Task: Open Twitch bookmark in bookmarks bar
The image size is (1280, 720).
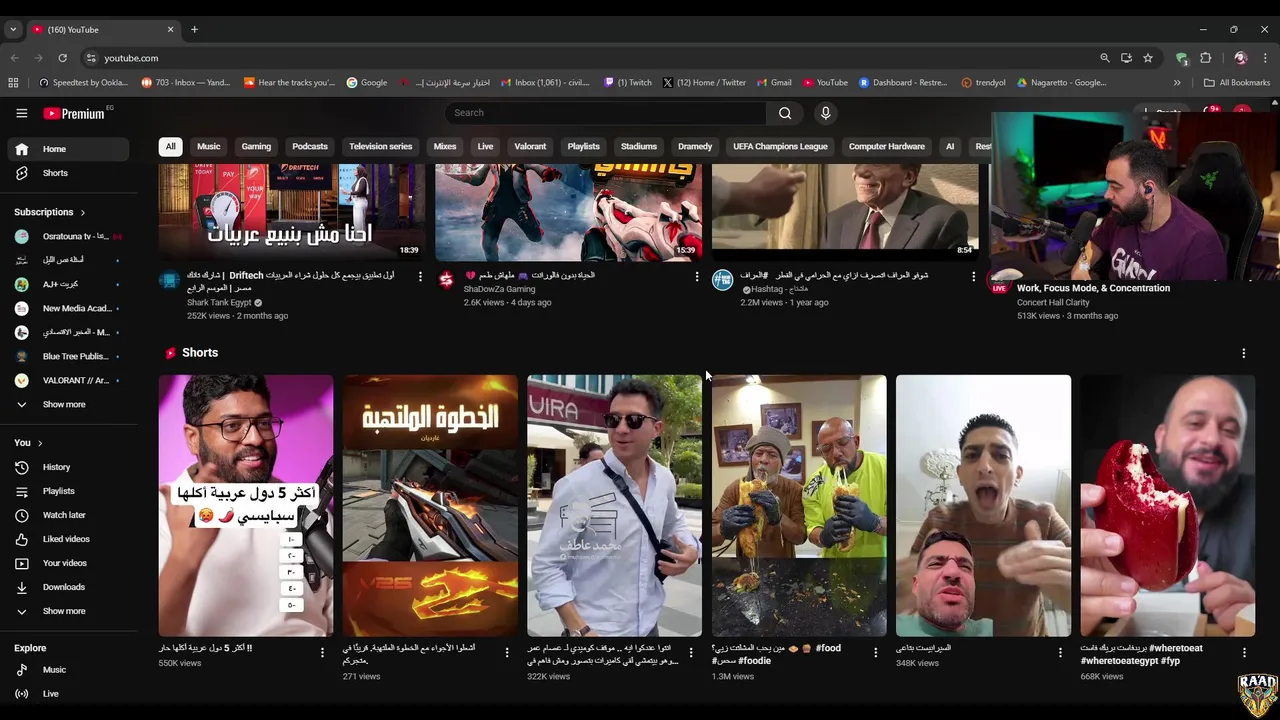Action: tap(628, 83)
